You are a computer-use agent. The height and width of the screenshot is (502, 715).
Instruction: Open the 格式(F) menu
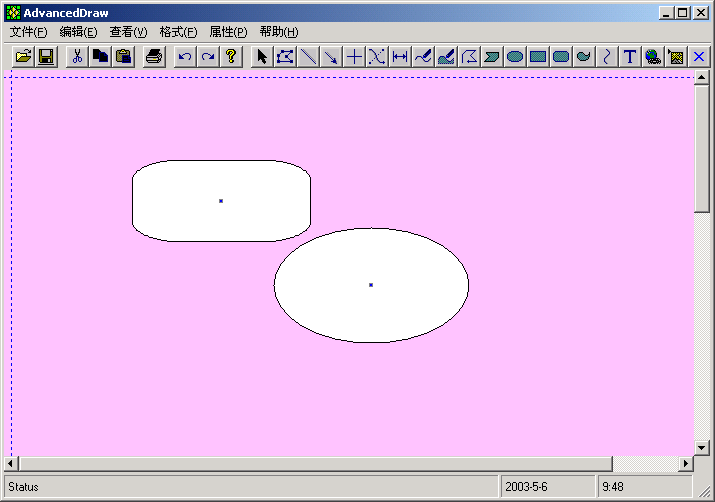click(178, 32)
